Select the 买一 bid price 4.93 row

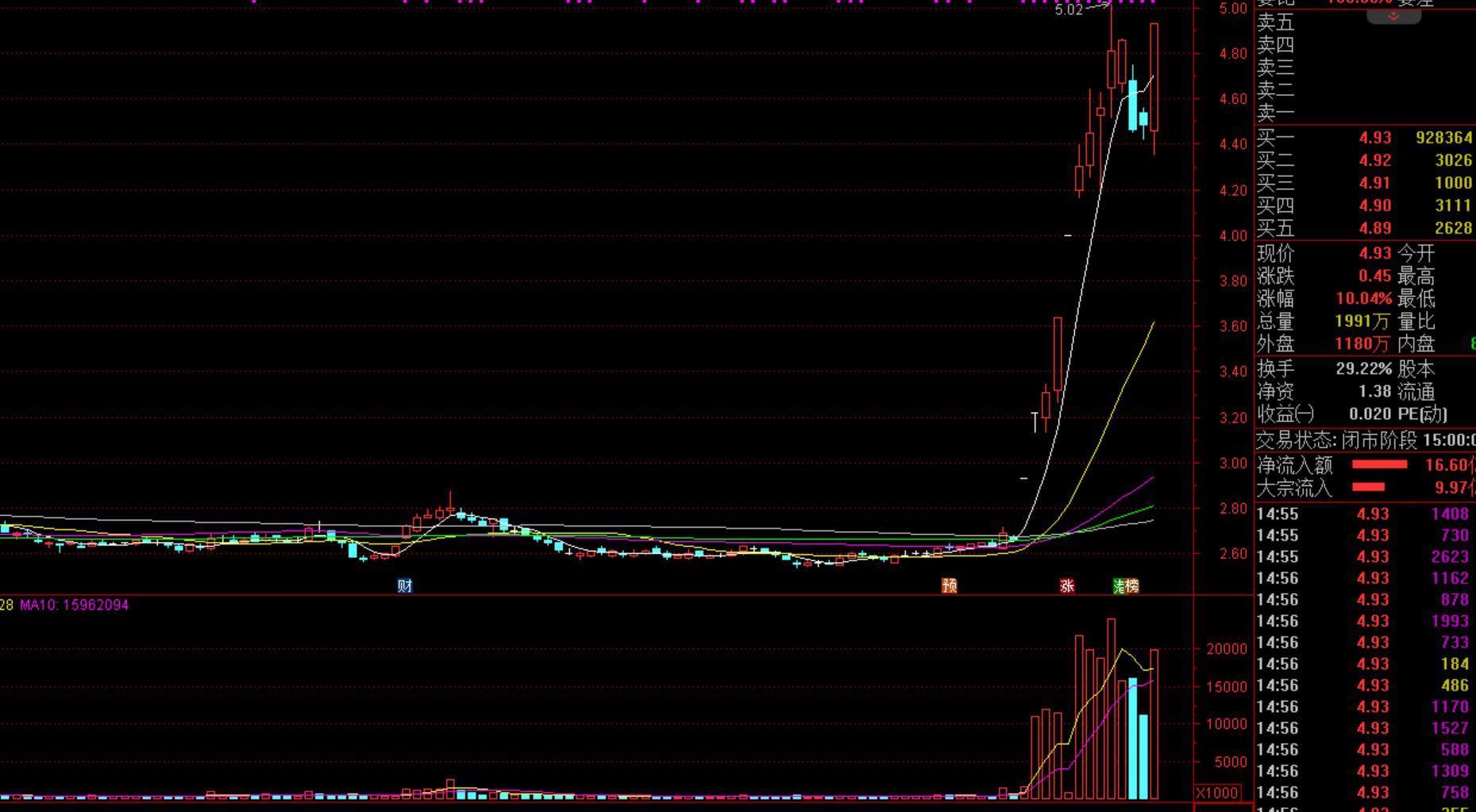pos(1364,138)
